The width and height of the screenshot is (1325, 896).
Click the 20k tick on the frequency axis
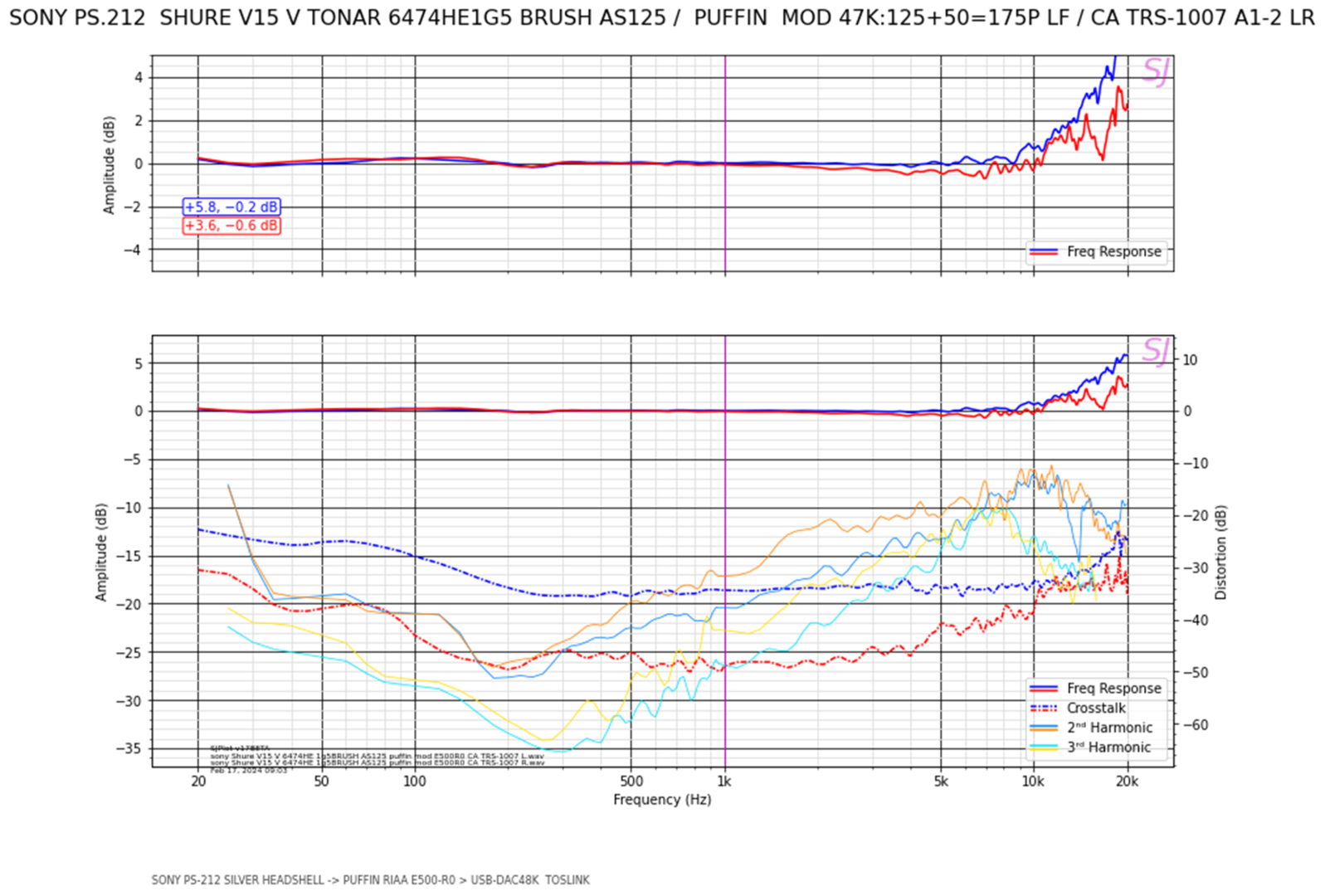pyautogui.click(x=1127, y=782)
